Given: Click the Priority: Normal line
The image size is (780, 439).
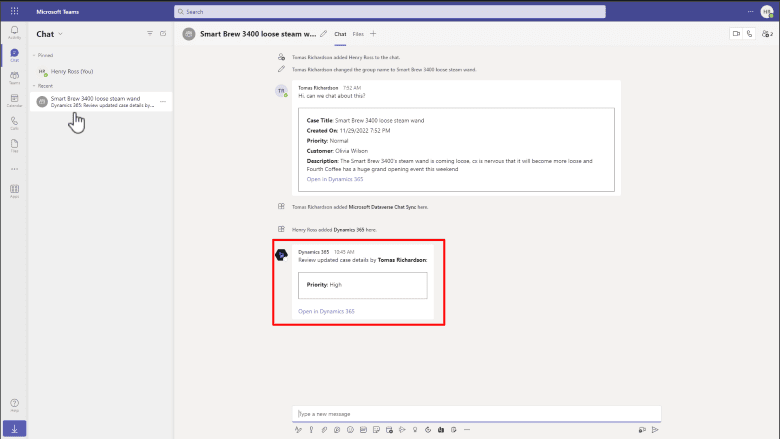Looking at the screenshot, I should click(x=327, y=141).
